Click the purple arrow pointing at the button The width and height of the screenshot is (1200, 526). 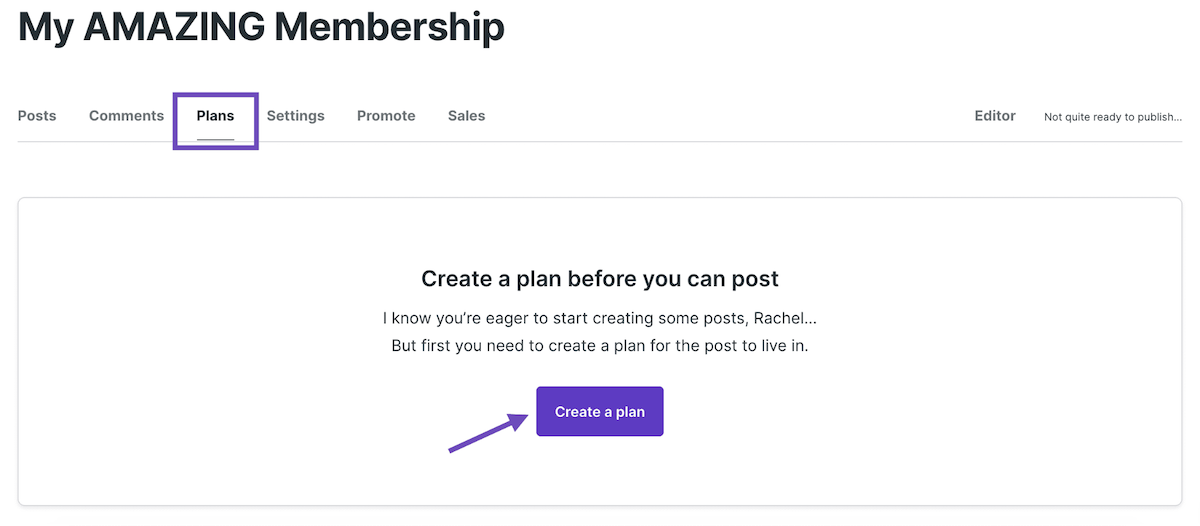click(x=488, y=433)
